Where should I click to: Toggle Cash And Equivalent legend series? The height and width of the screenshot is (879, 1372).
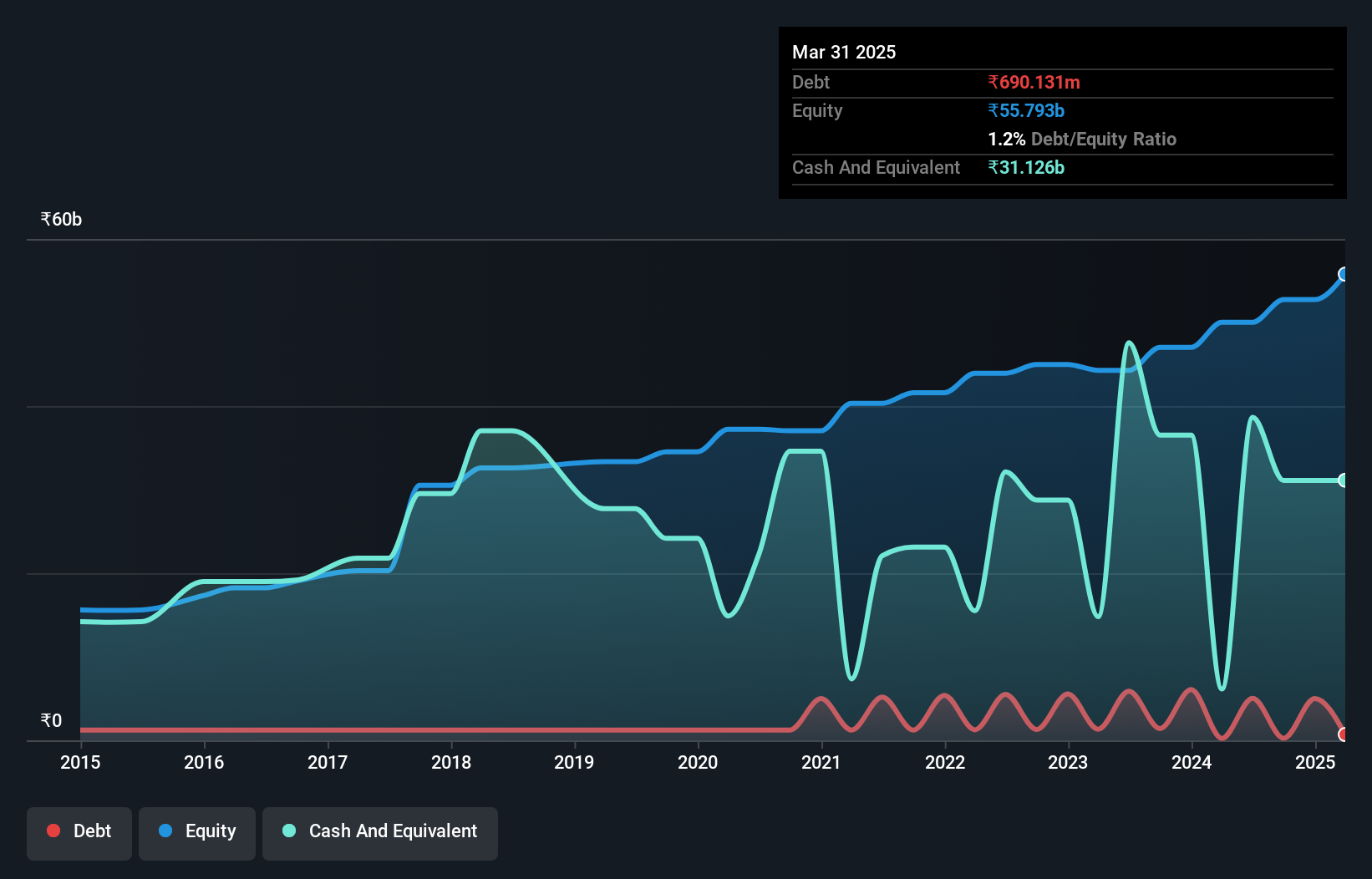tap(380, 833)
